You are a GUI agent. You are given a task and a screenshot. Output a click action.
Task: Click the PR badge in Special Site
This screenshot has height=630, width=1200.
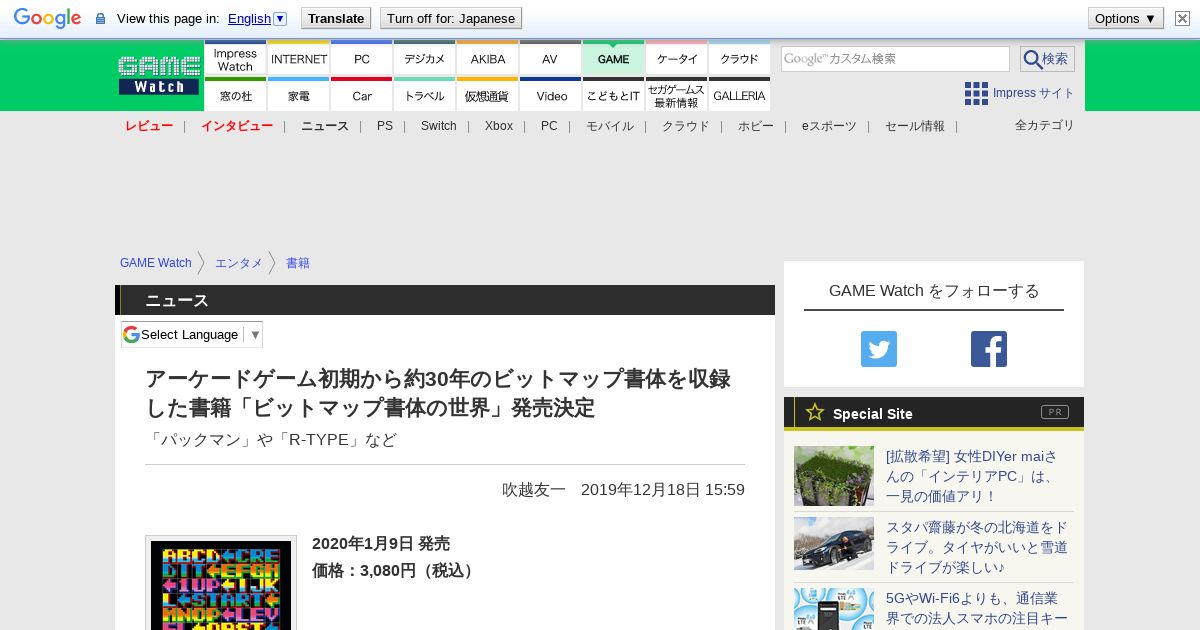coord(1054,412)
